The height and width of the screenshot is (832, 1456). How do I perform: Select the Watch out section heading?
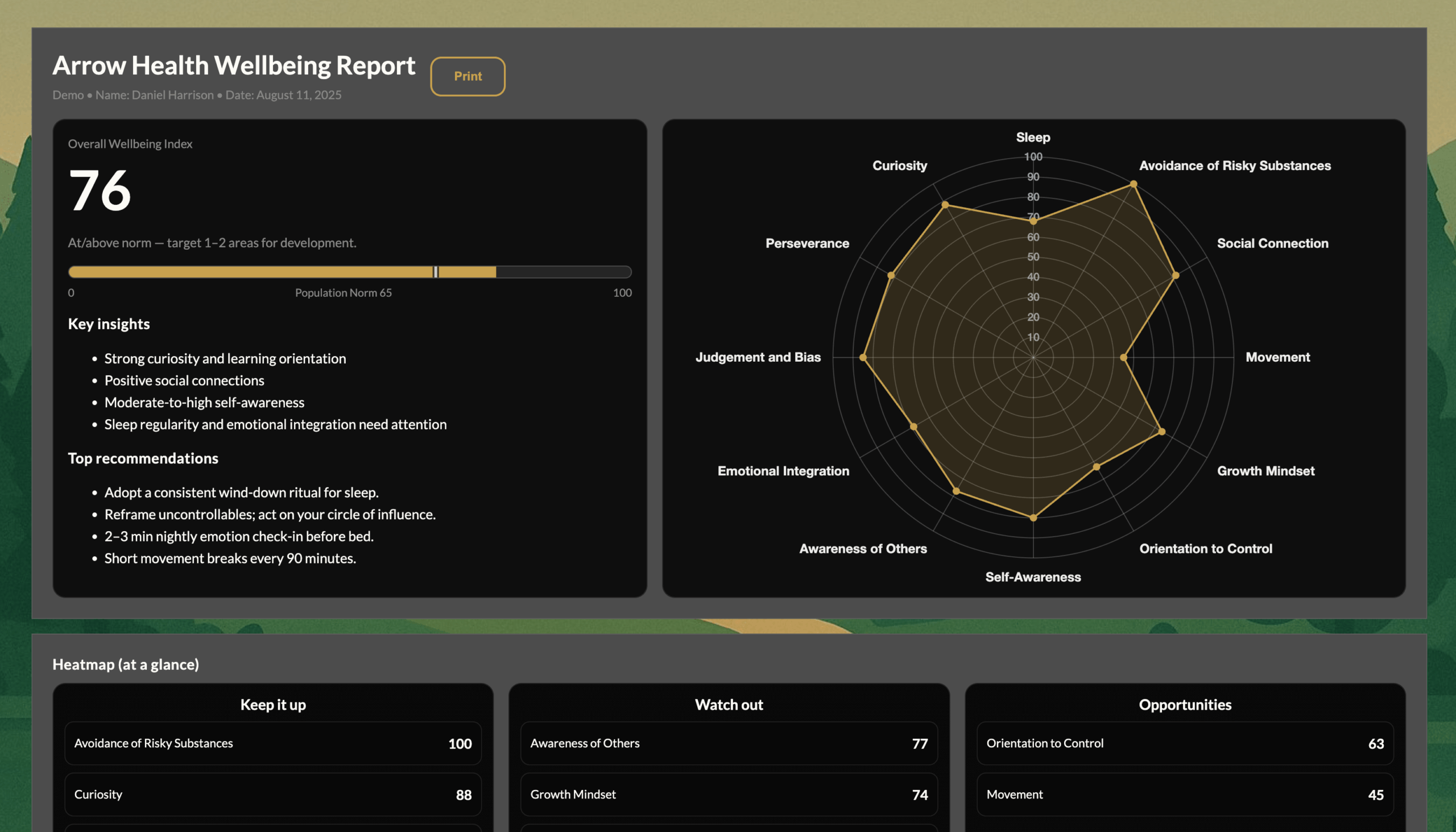[728, 704]
